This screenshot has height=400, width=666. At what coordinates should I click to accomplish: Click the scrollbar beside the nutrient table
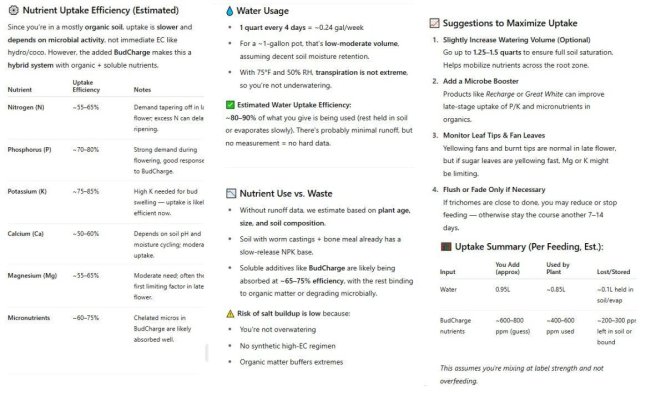point(207,352)
